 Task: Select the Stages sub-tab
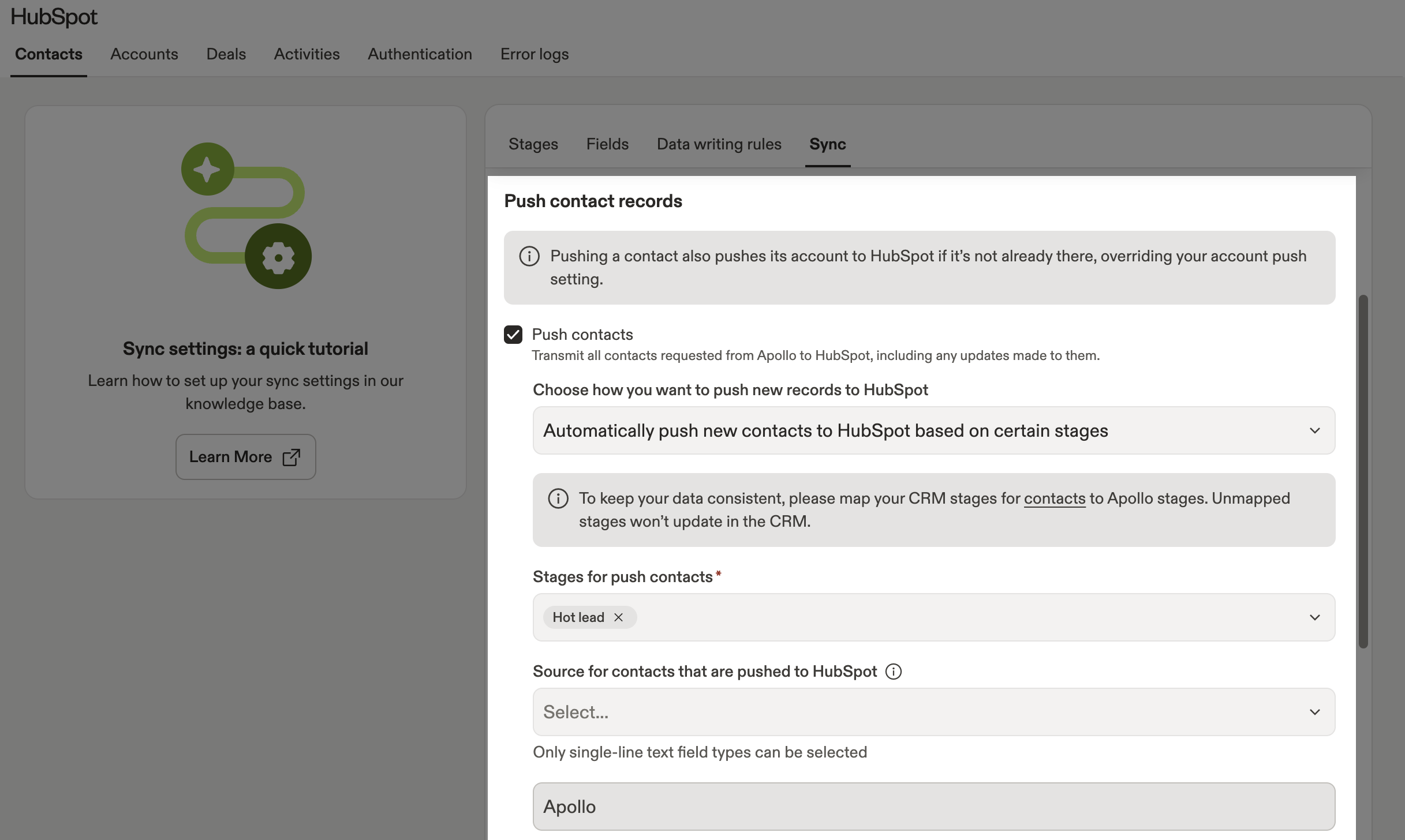(533, 144)
